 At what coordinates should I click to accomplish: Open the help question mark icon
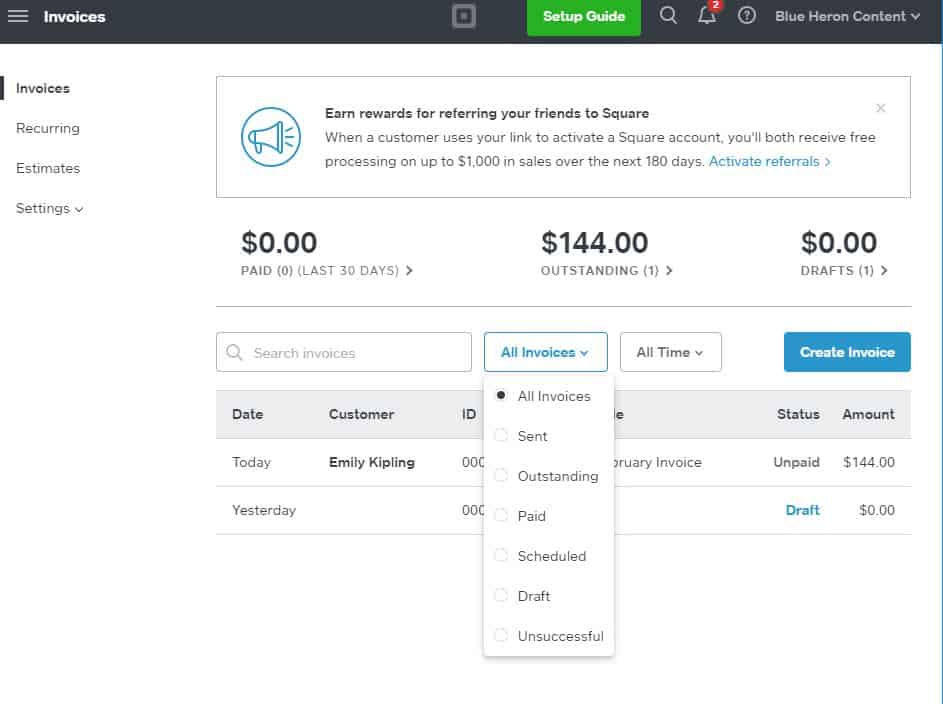[x=746, y=16]
